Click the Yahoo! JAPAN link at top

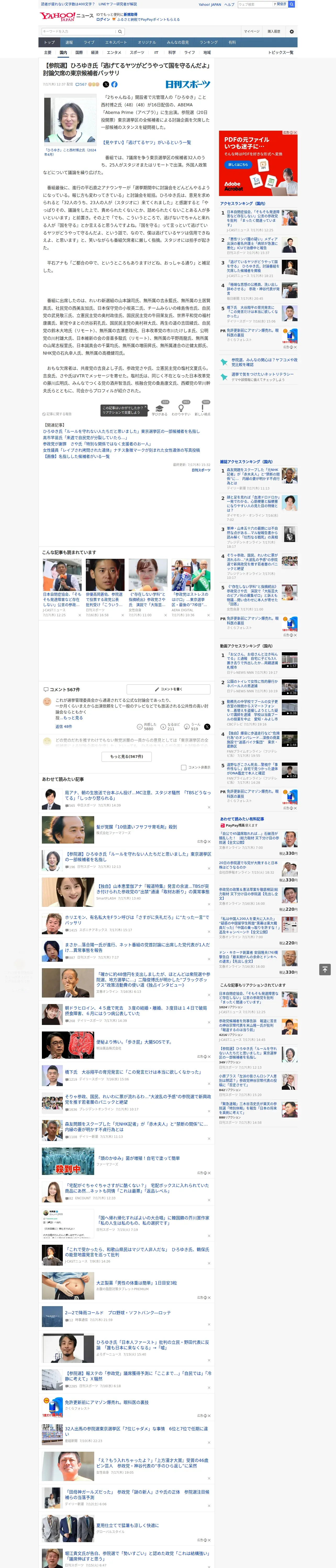[x=210, y=4]
